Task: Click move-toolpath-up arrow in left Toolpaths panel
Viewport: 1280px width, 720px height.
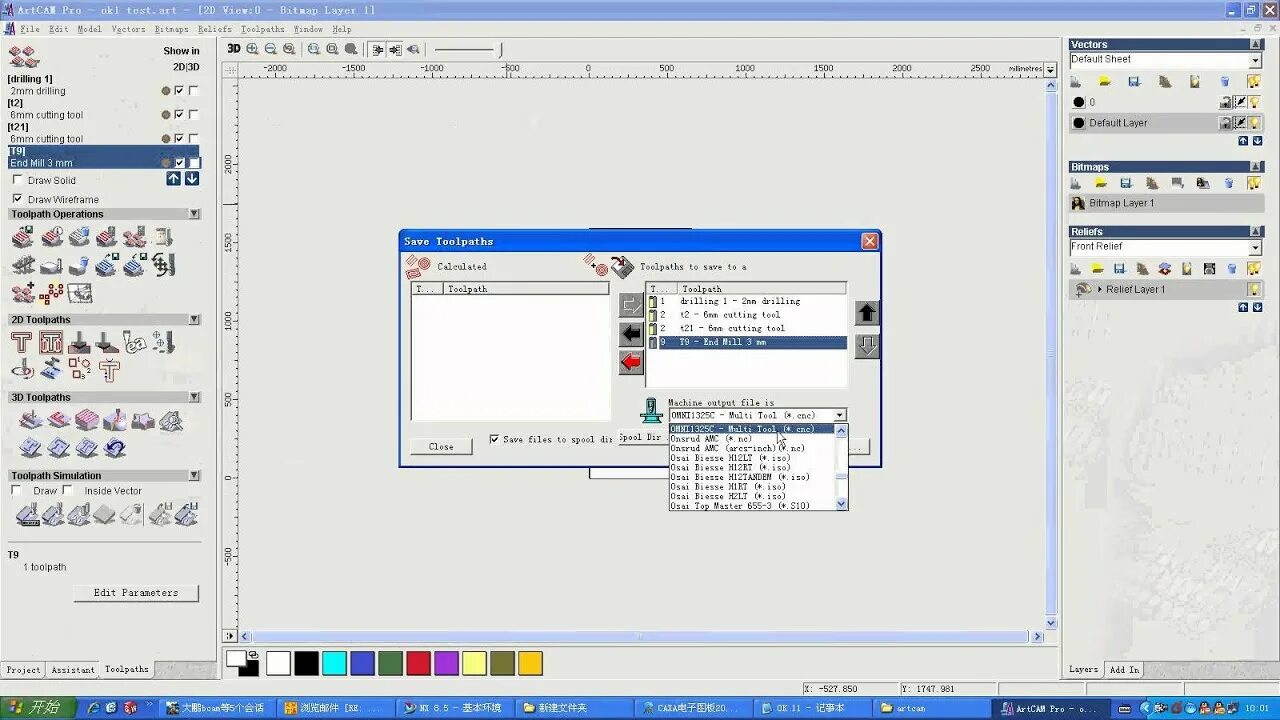Action: [x=174, y=178]
